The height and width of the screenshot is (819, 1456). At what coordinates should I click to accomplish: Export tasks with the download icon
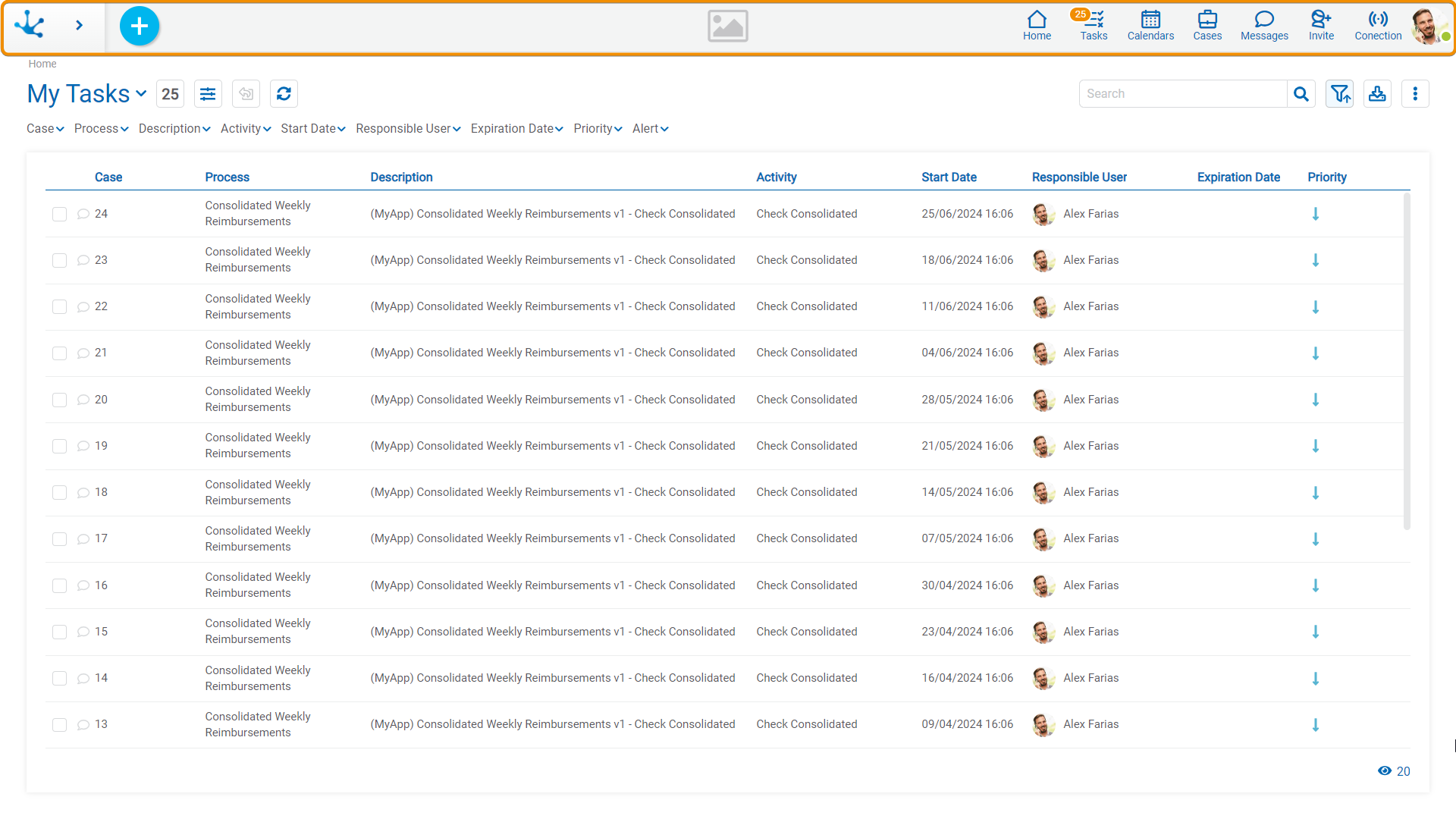click(x=1377, y=93)
